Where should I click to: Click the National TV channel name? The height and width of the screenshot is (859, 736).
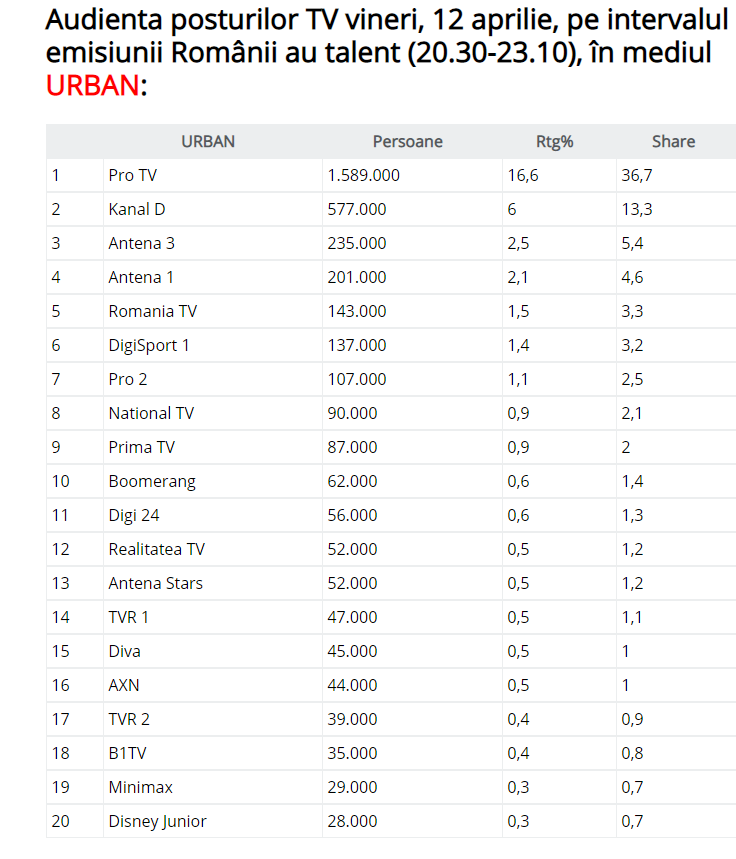click(151, 413)
